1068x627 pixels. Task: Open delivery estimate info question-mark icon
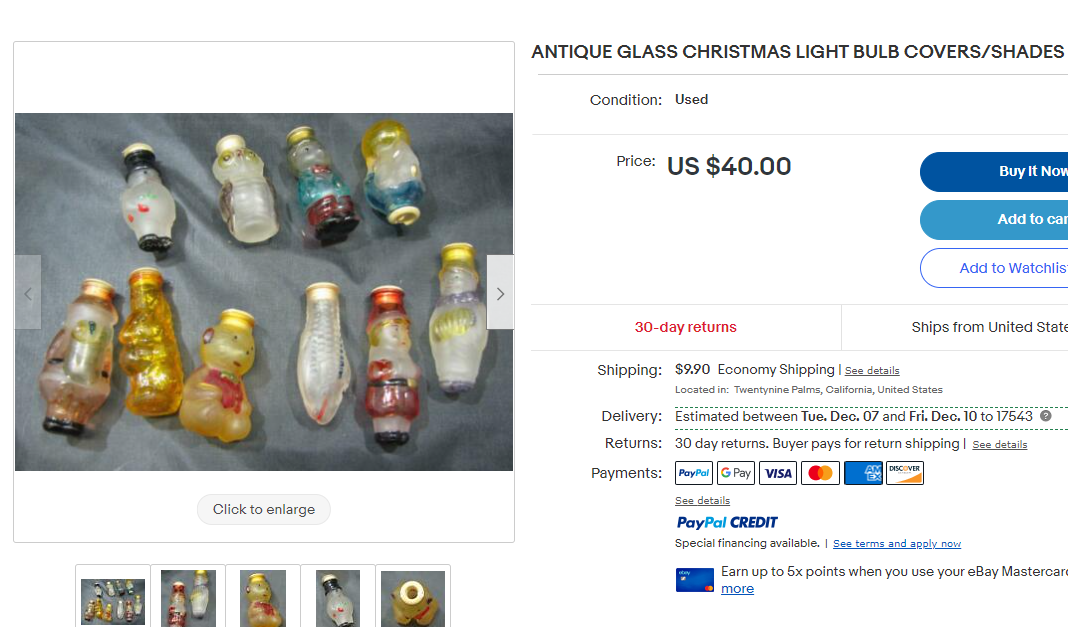[x=1046, y=416]
